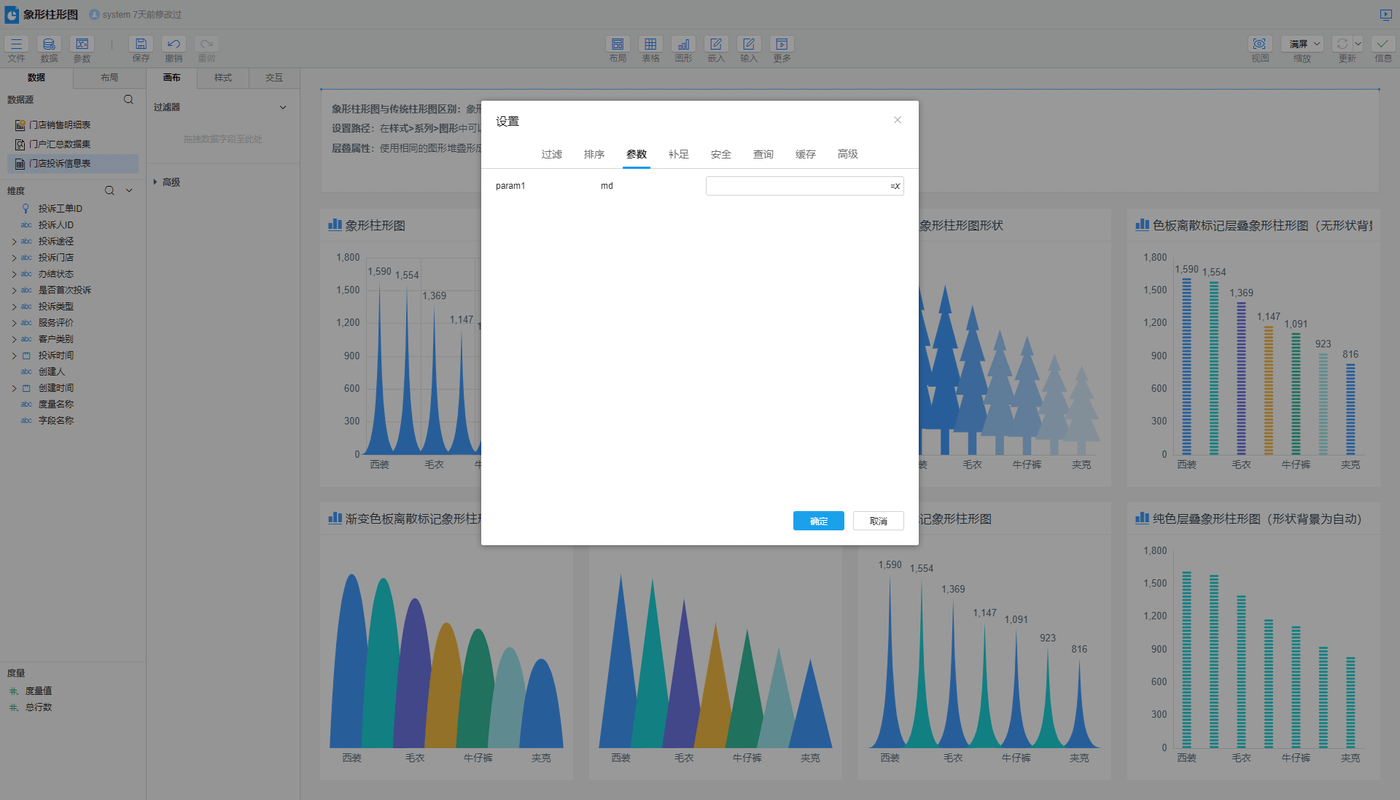Click the 取消 cancel button
This screenshot has height=800, width=1400.
tap(878, 521)
